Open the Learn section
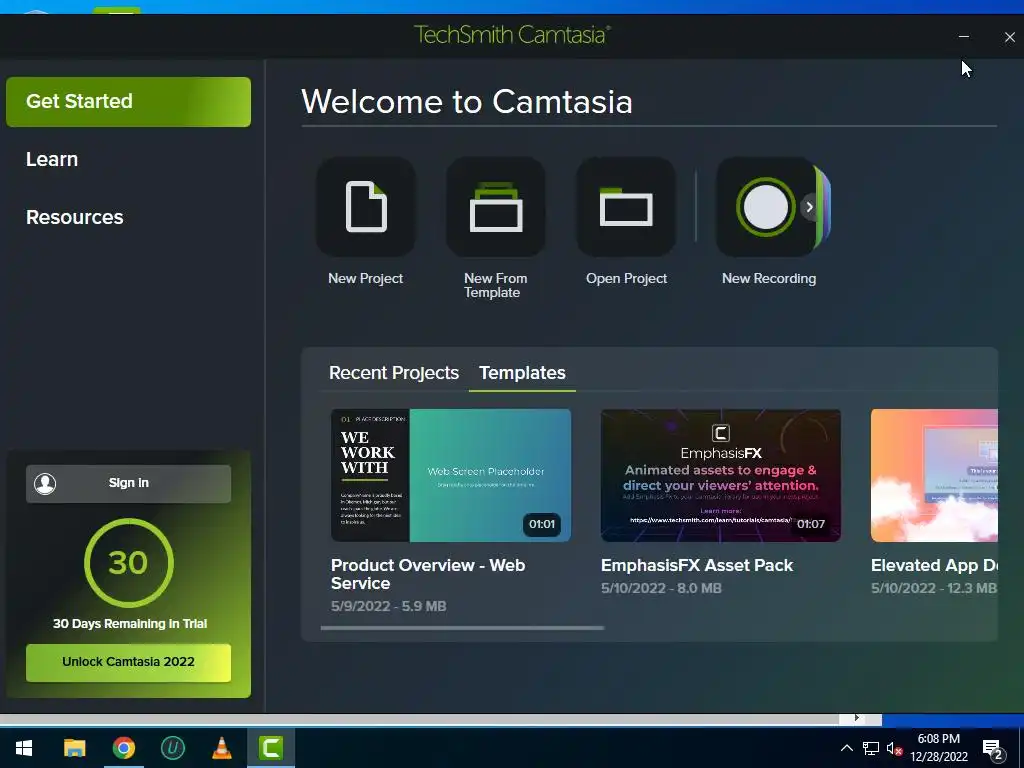The width and height of the screenshot is (1024, 768). point(52,159)
